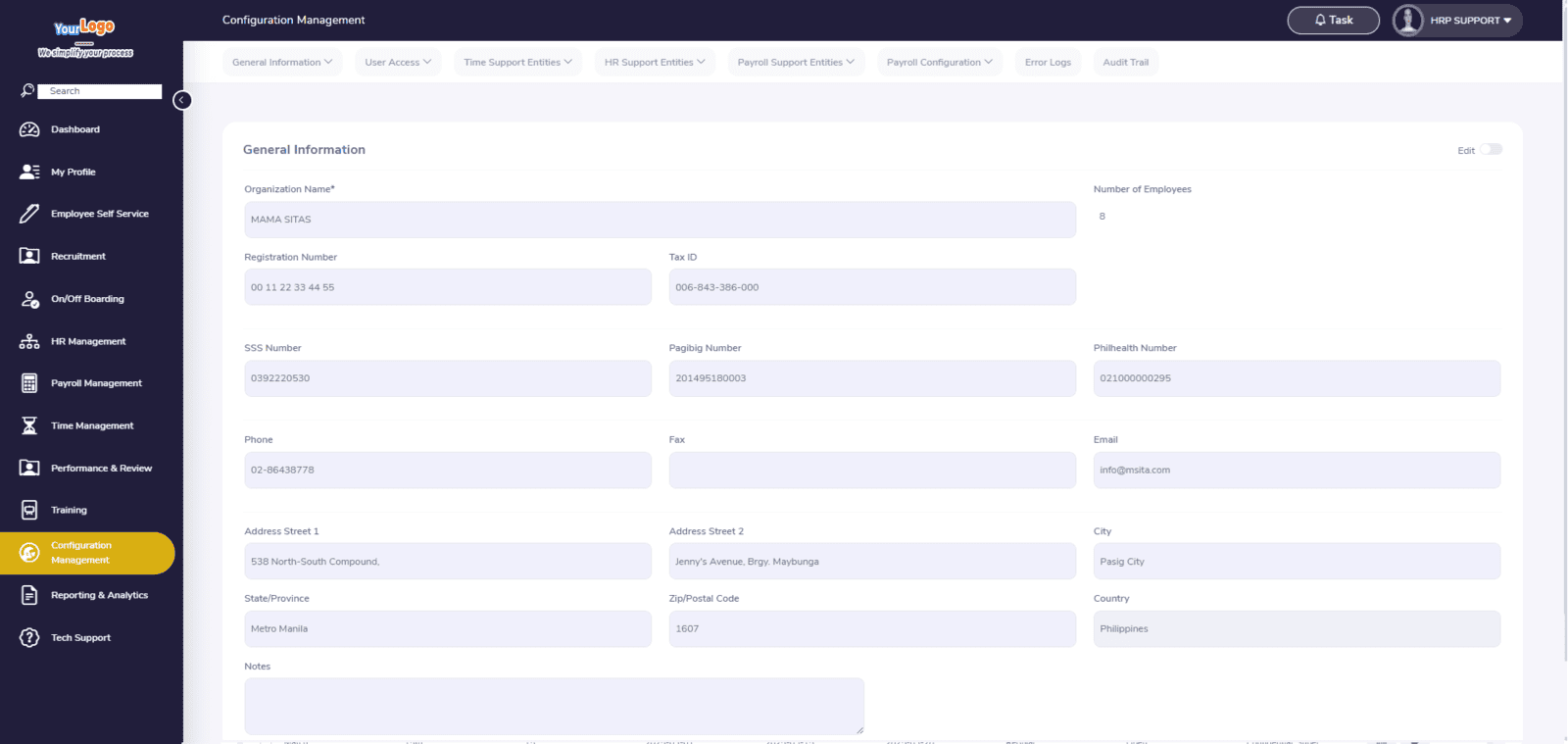Go to Reporting & Analytics page

click(x=99, y=596)
